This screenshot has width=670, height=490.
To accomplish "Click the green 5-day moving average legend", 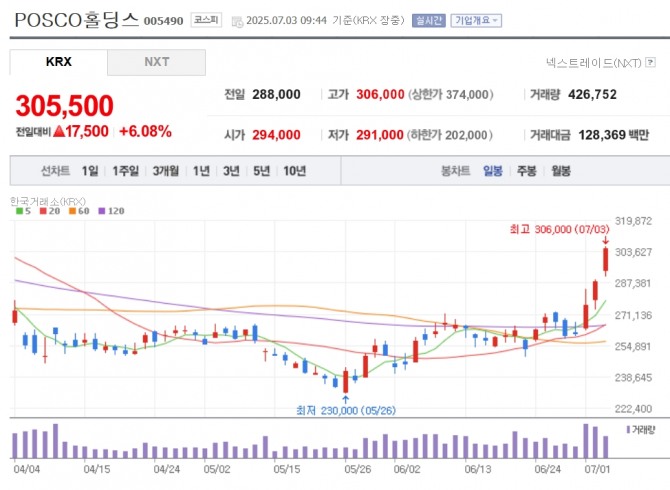I will 23,211.
